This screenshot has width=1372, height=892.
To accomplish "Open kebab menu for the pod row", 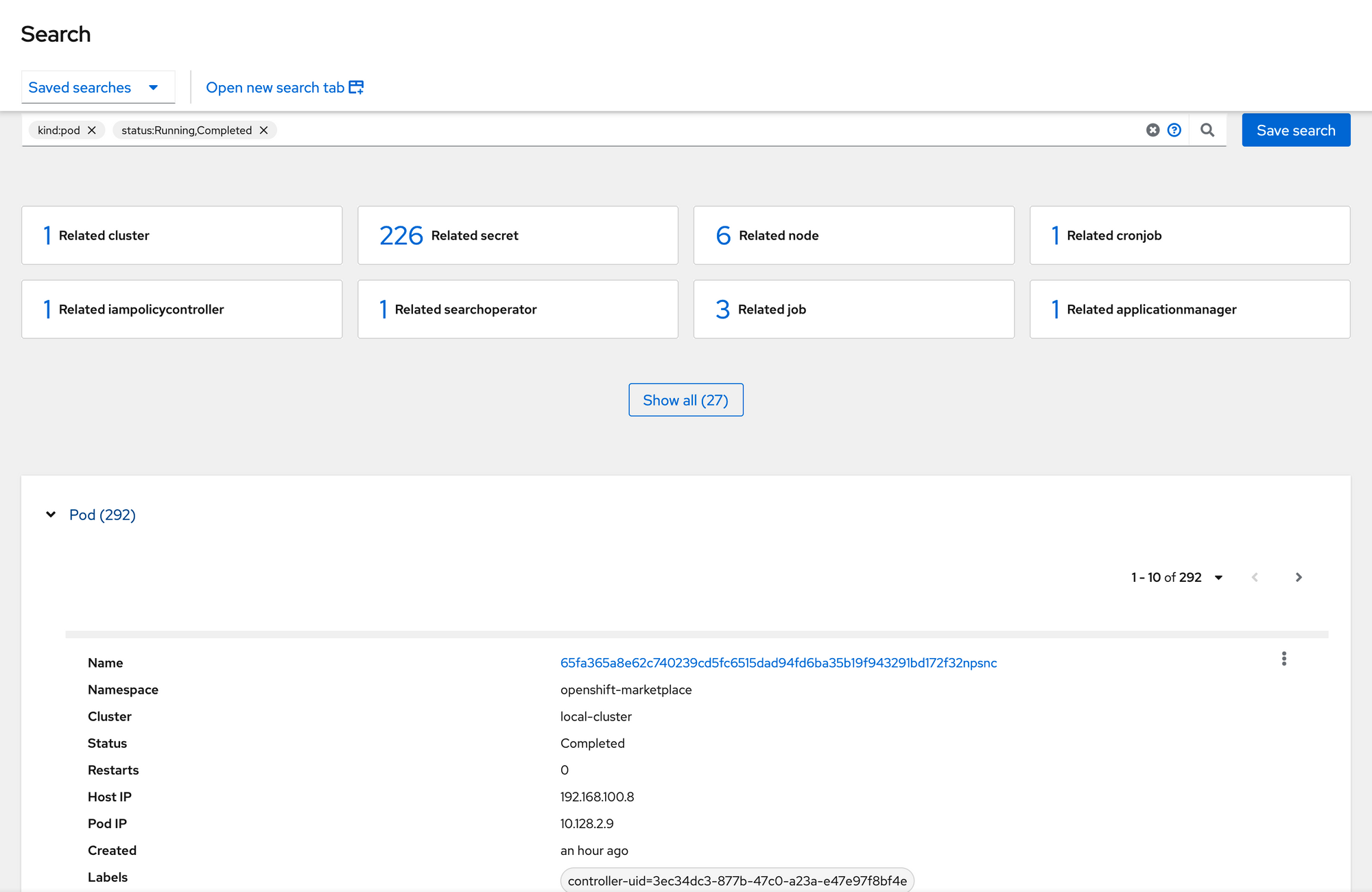I will pos(1284,659).
